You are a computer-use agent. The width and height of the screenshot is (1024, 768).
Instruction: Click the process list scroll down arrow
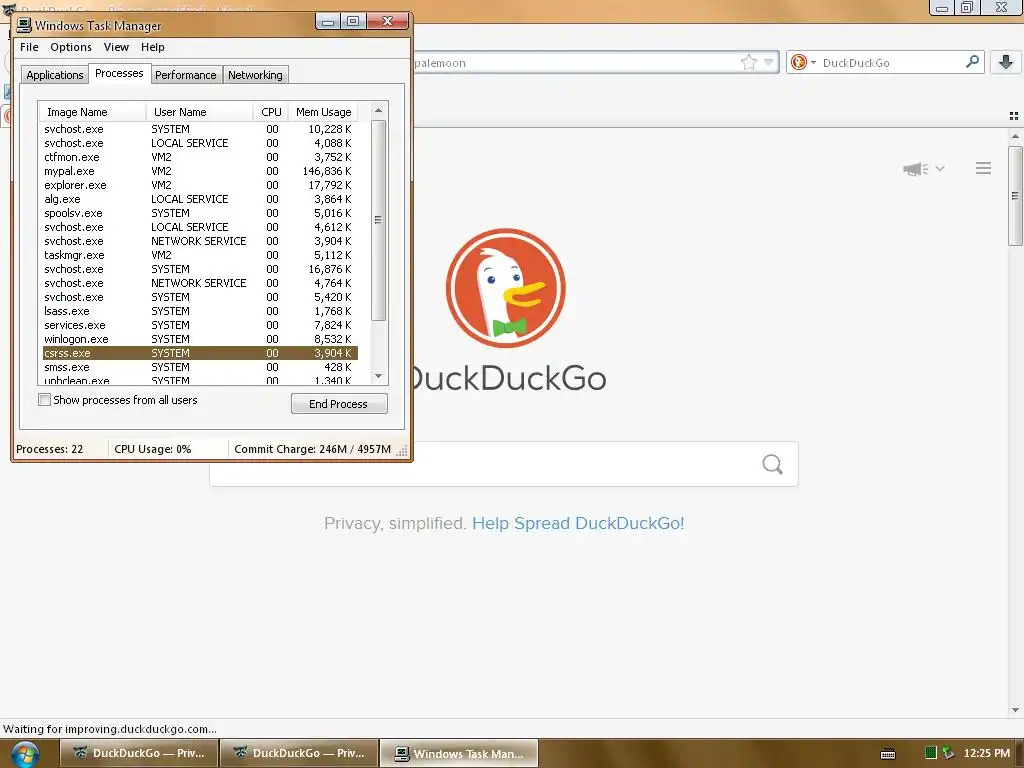378,376
